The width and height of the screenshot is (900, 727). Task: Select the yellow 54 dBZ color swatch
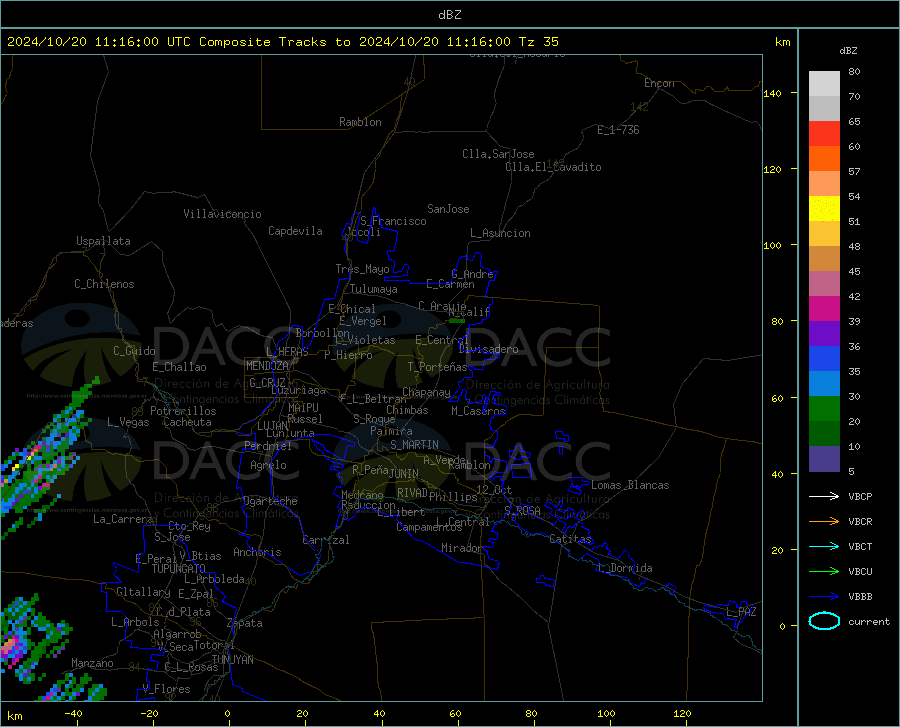point(824,208)
